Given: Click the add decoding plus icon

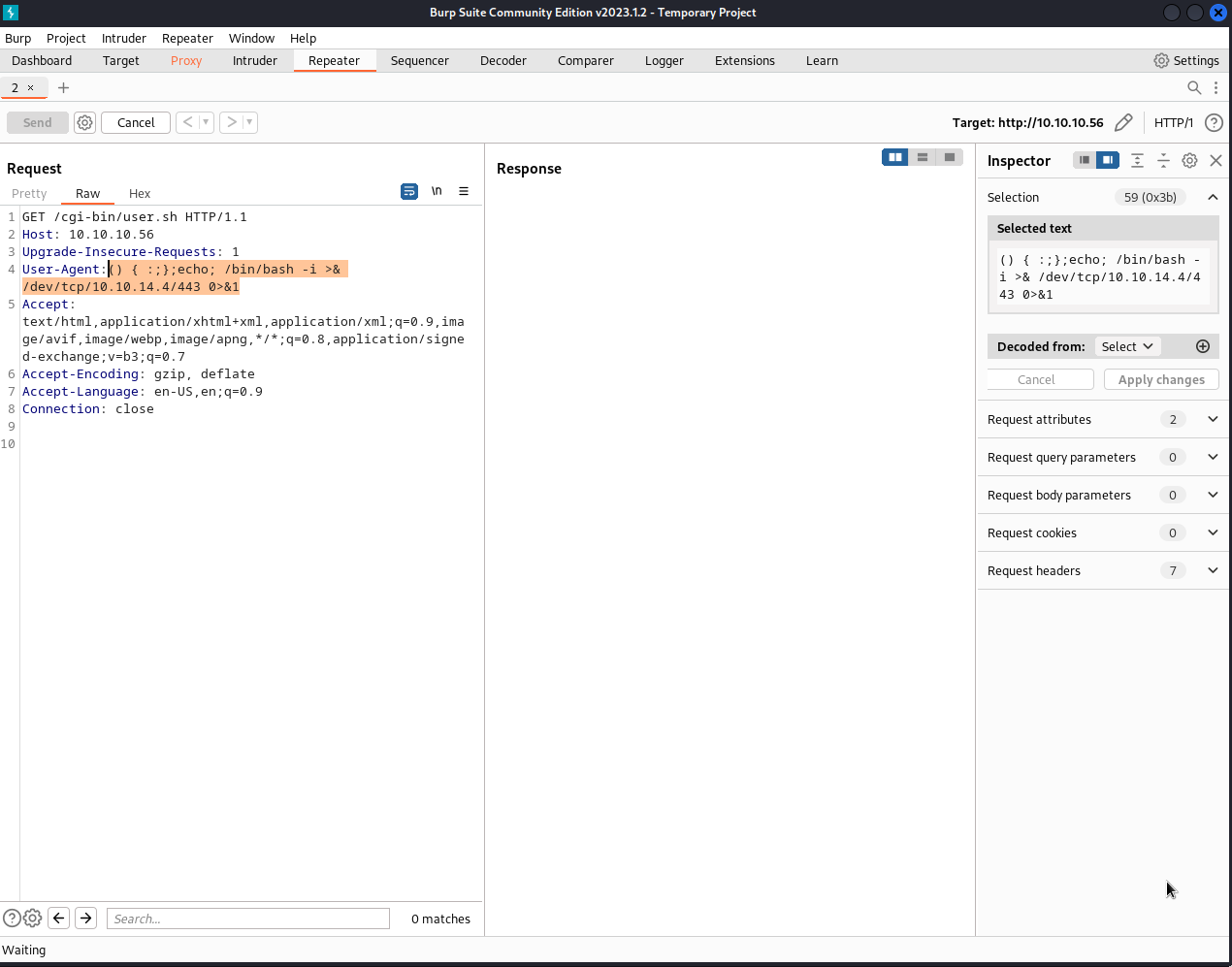Looking at the screenshot, I should point(1203,346).
